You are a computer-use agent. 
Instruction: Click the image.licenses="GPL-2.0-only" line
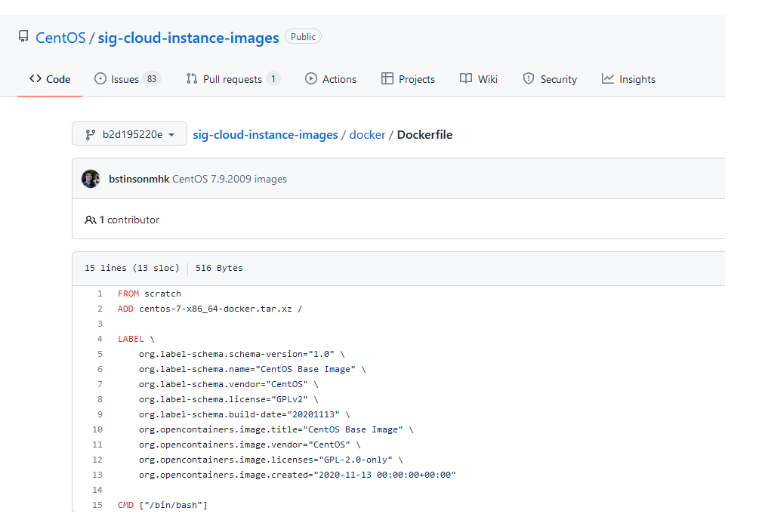coord(271,460)
